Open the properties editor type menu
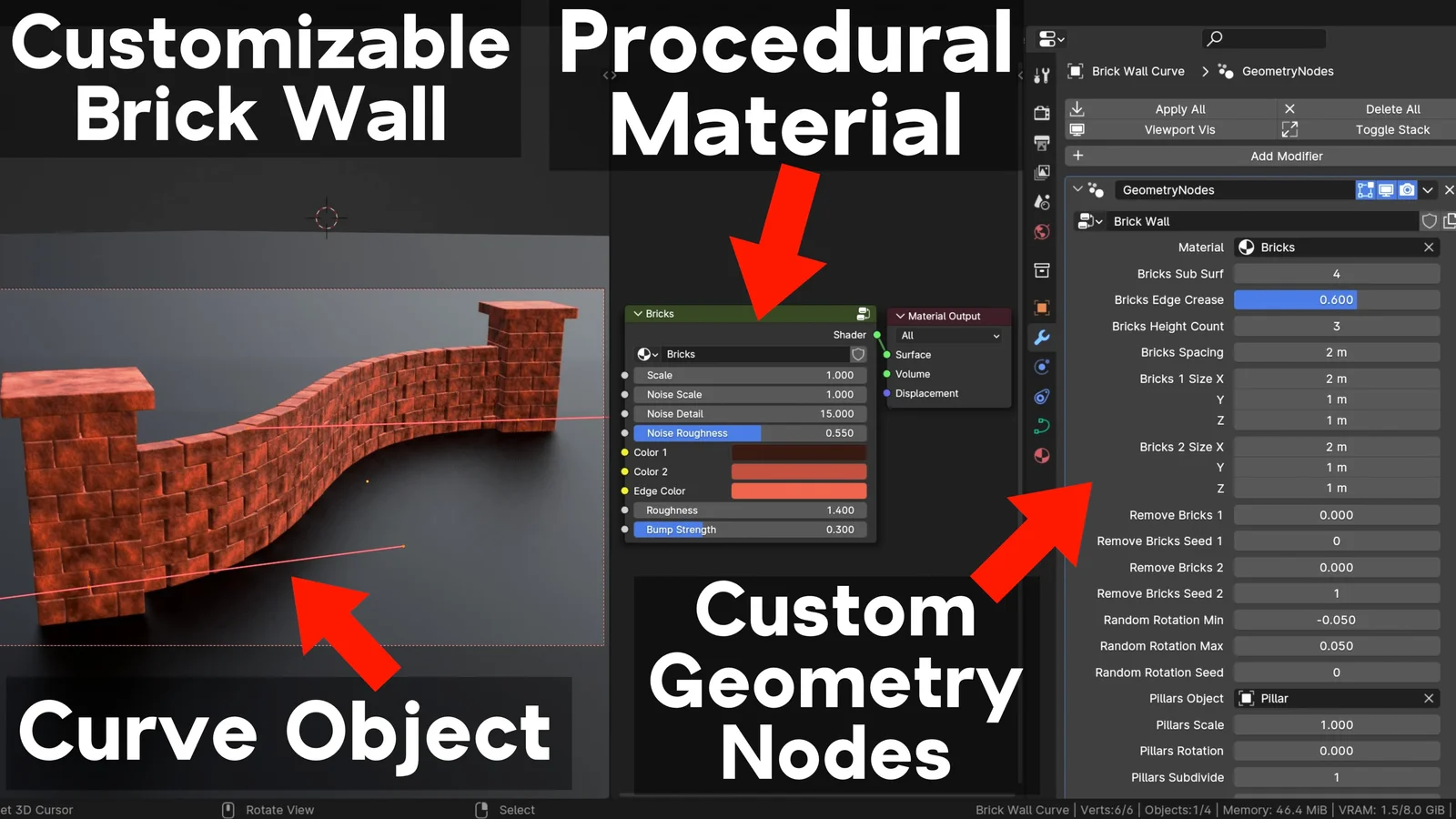The width and height of the screenshot is (1456, 819). pyautogui.click(x=1051, y=39)
